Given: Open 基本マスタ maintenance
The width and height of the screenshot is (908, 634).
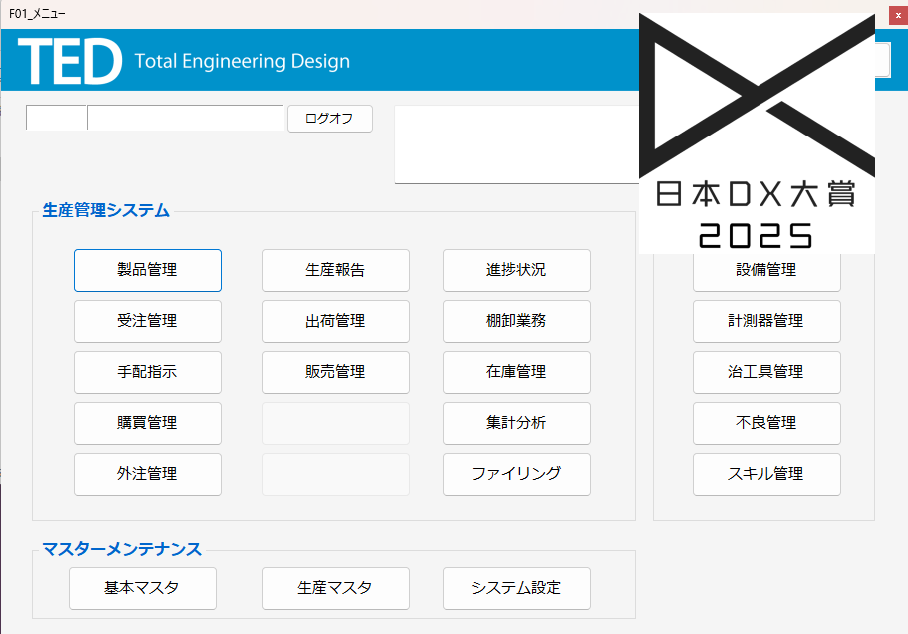Looking at the screenshot, I should (x=142, y=588).
